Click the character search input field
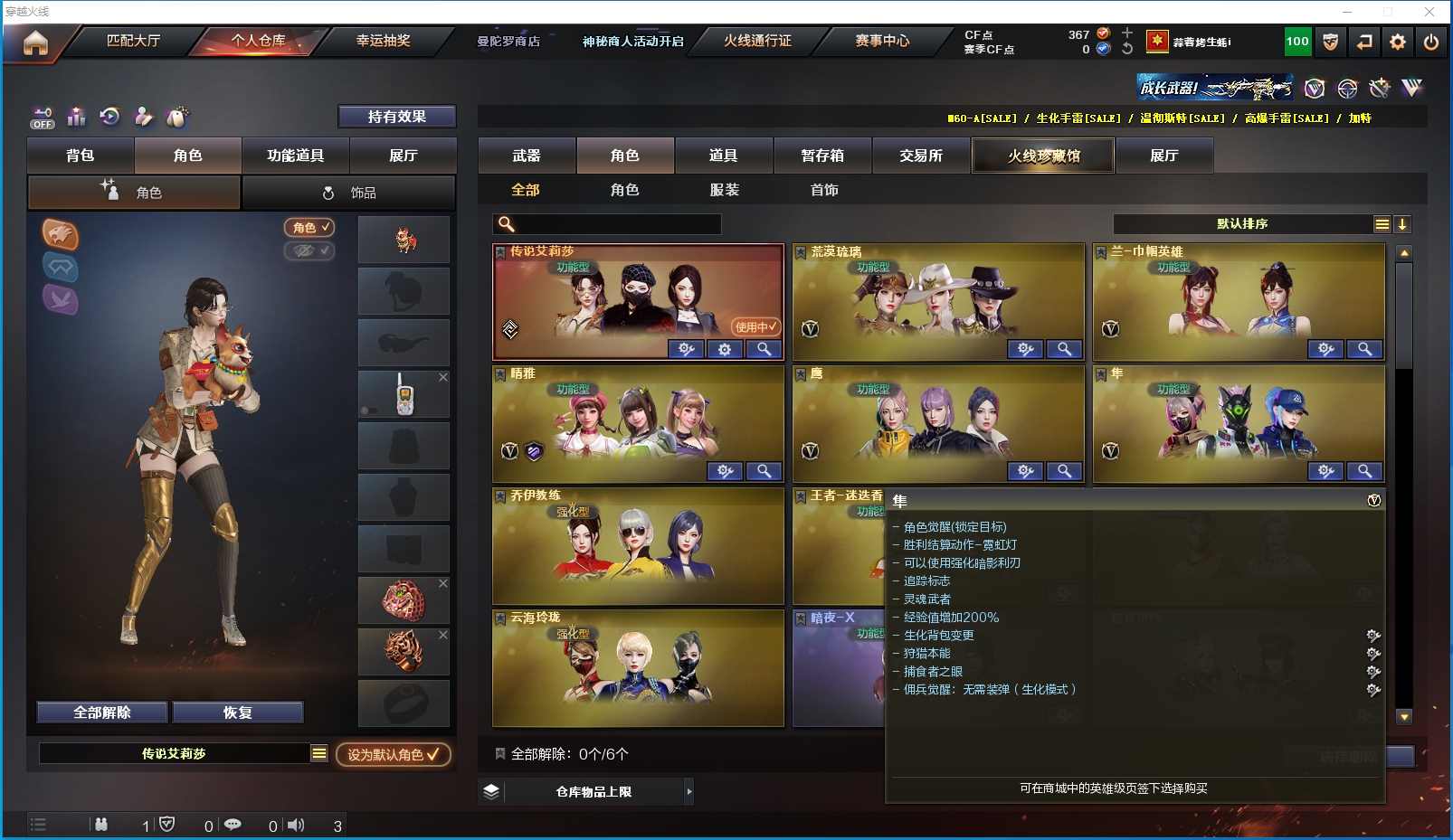Viewport: 1453px width, 840px height. tap(607, 224)
